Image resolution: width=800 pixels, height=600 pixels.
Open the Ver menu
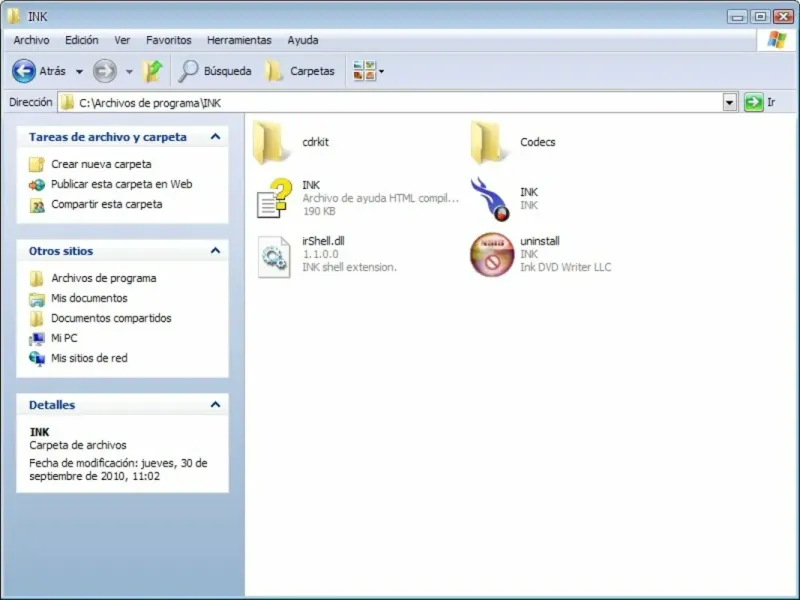click(122, 40)
